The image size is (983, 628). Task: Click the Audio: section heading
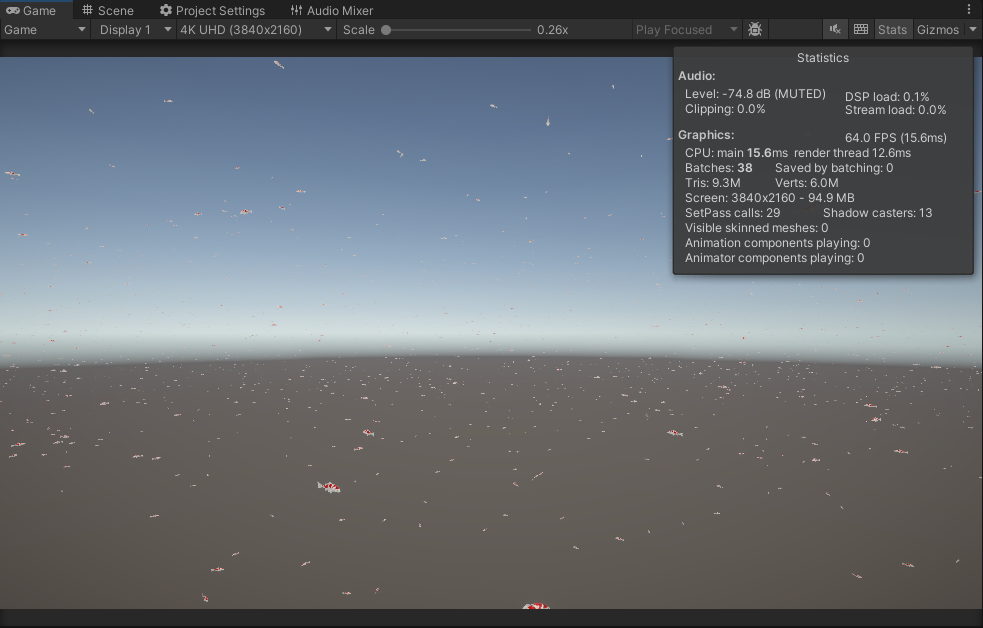(x=697, y=76)
